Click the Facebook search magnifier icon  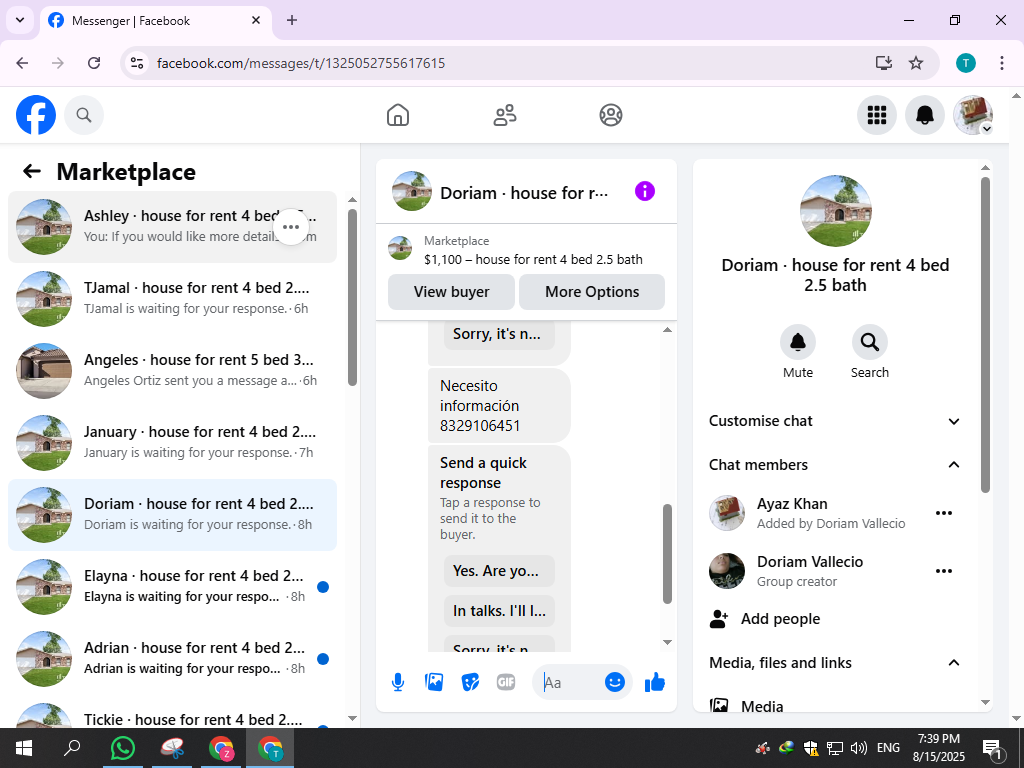[84, 115]
